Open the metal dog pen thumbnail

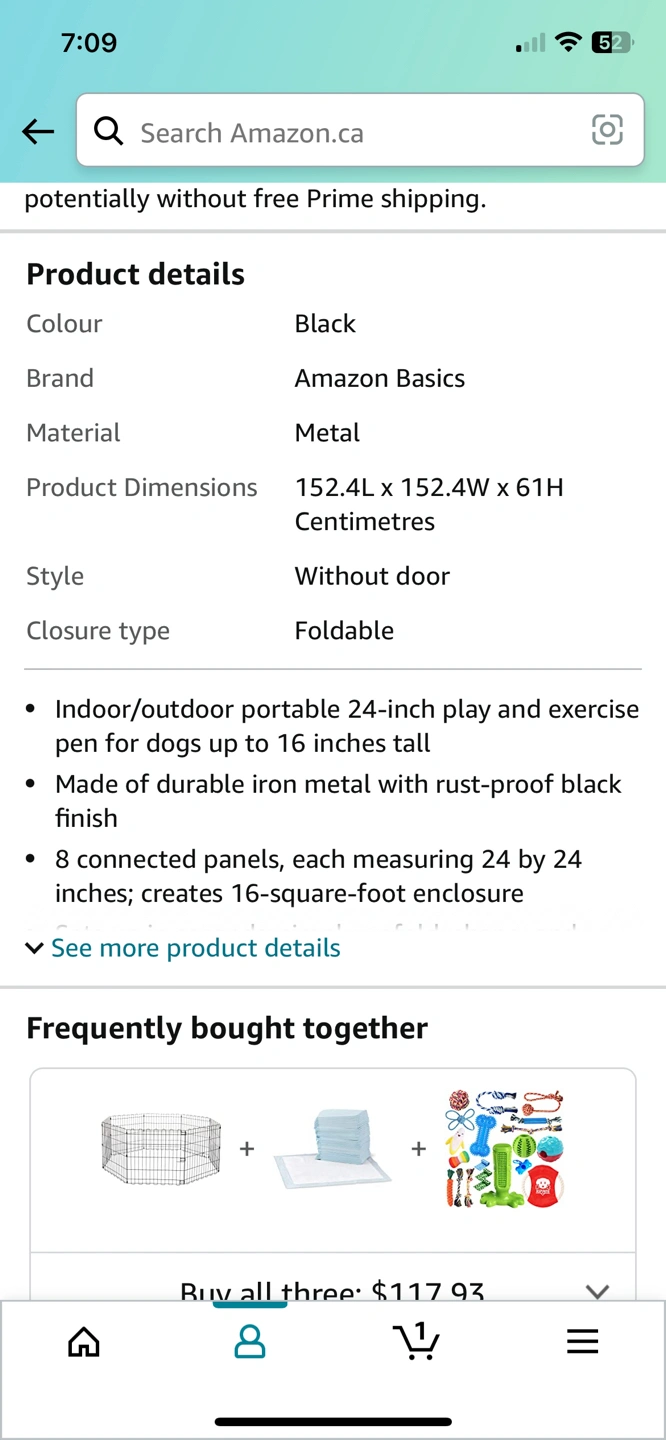(x=160, y=1148)
